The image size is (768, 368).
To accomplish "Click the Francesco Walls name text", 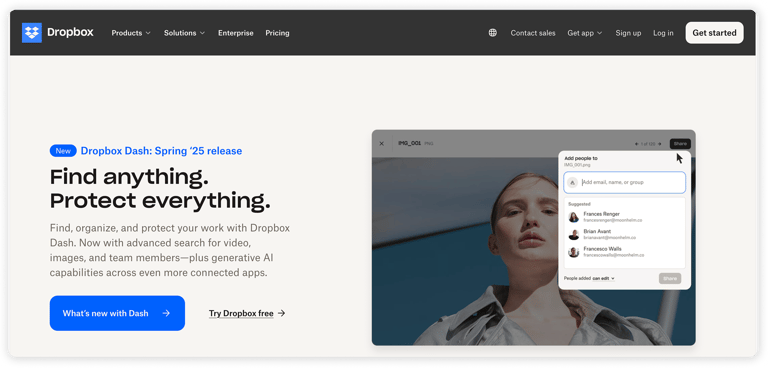I will coord(602,249).
